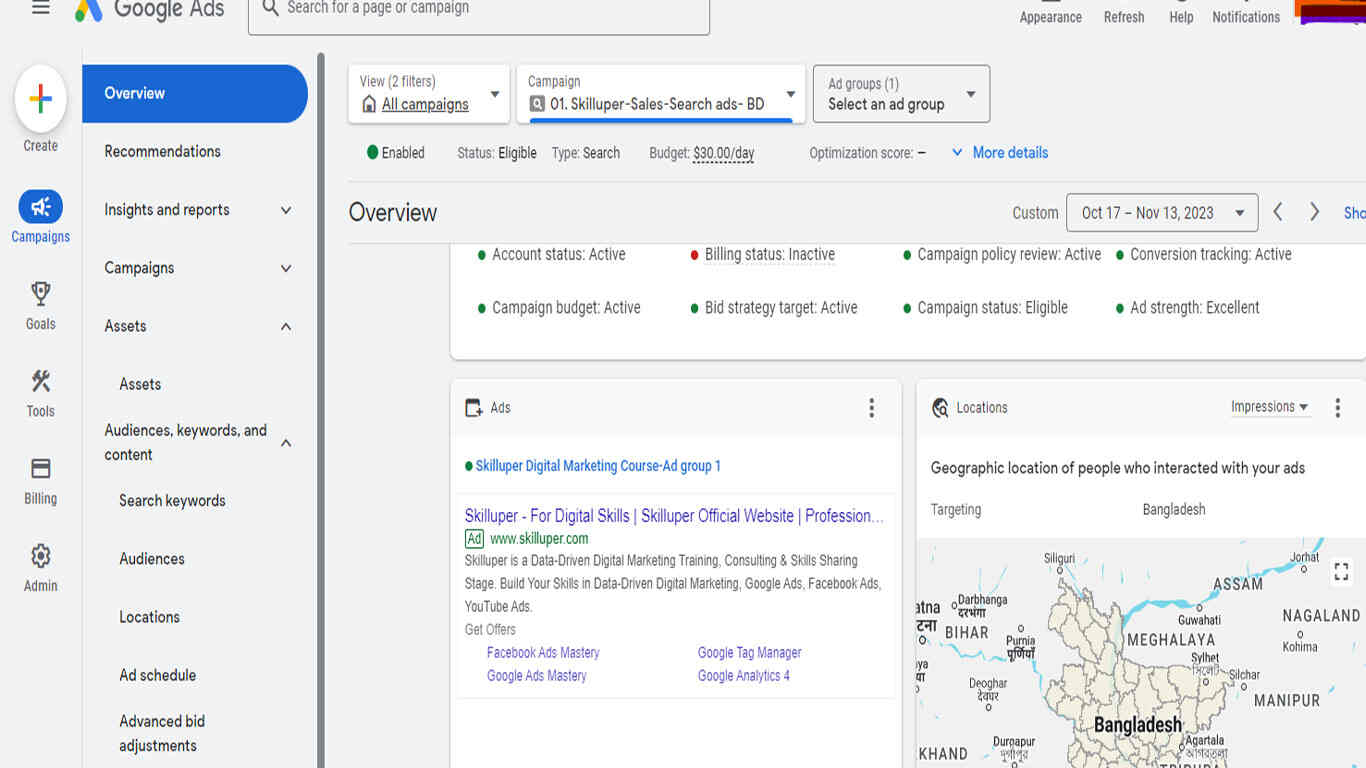
Task: Go to previous date range arrow
Action: point(1278,212)
